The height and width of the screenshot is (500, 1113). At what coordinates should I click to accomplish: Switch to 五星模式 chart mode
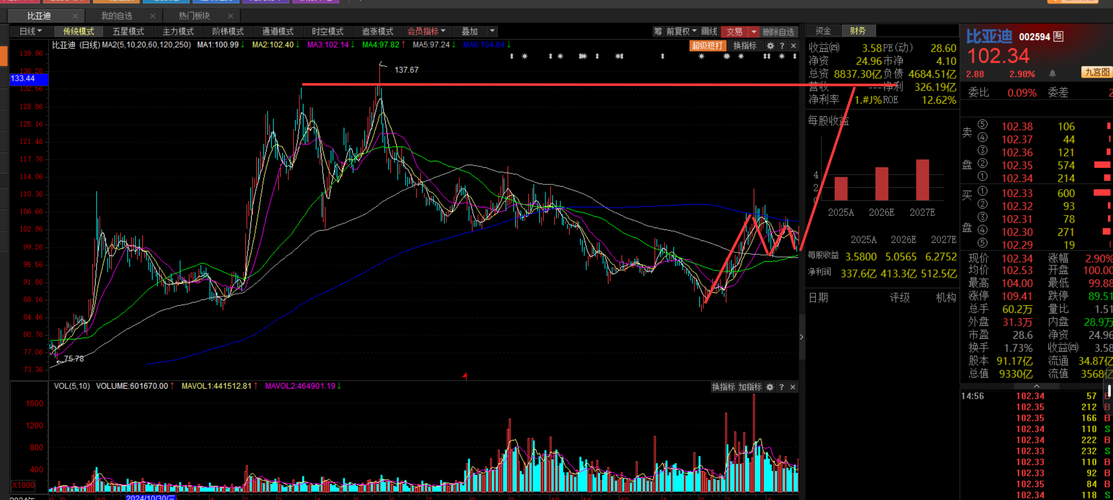click(128, 31)
